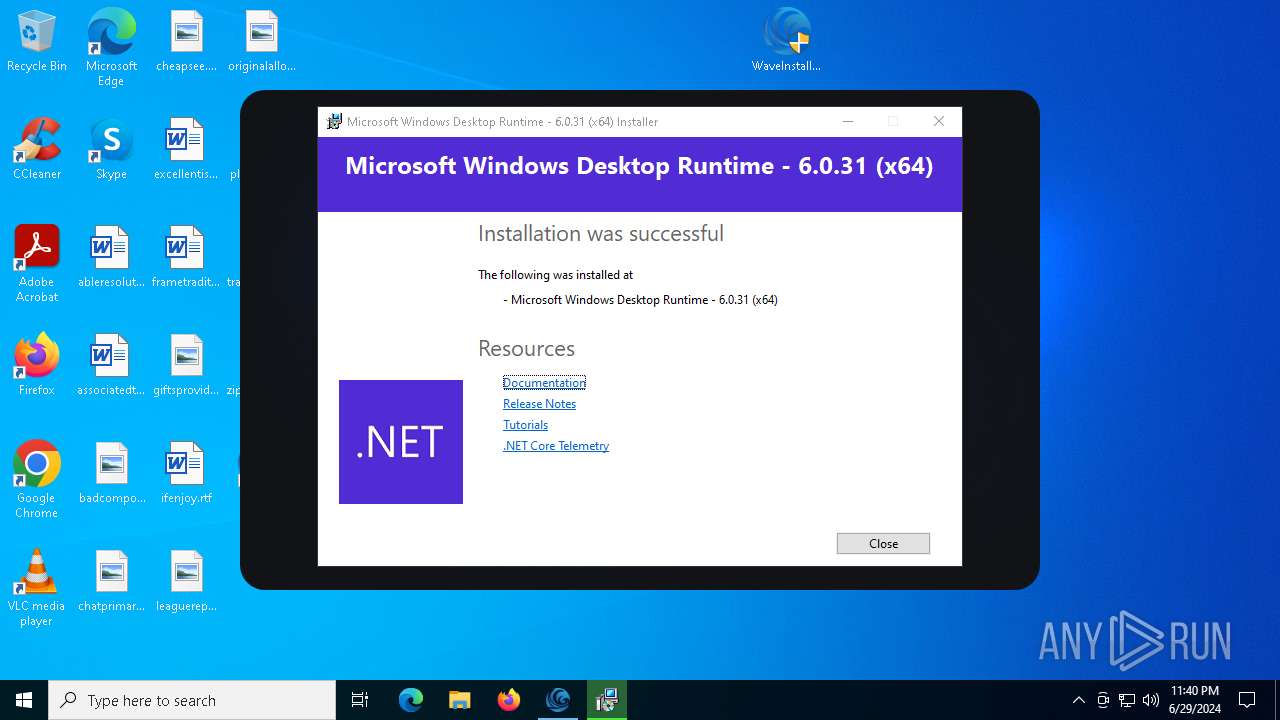Viewport: 1280px width, 720px height.
Task: Click the 'Installation was successful' heading
Action: click(600, 234)
